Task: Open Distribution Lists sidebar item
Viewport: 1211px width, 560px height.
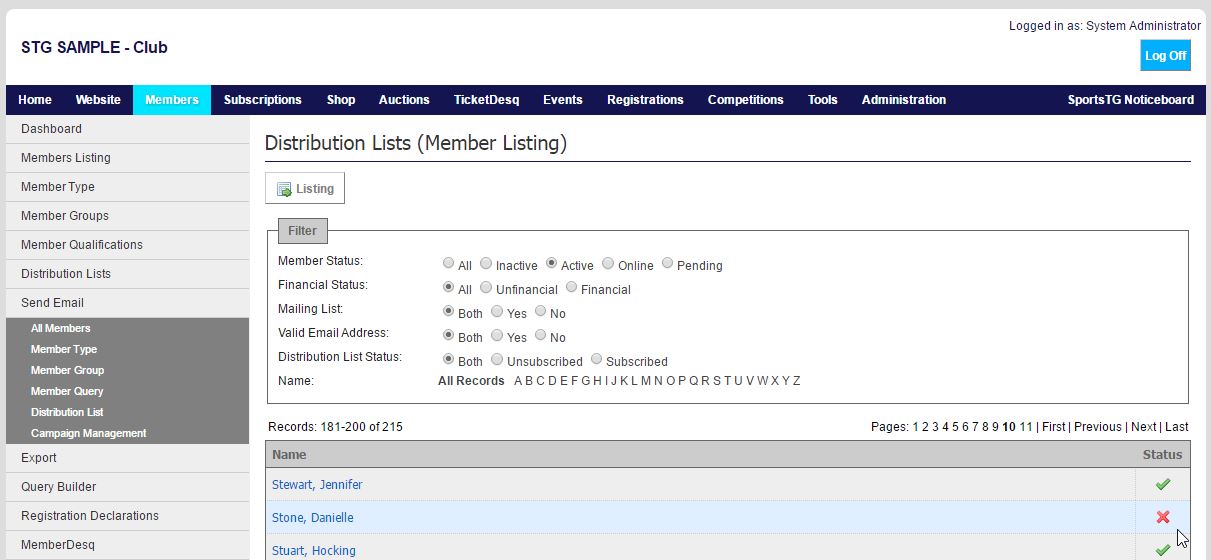Action: point(127,274)
